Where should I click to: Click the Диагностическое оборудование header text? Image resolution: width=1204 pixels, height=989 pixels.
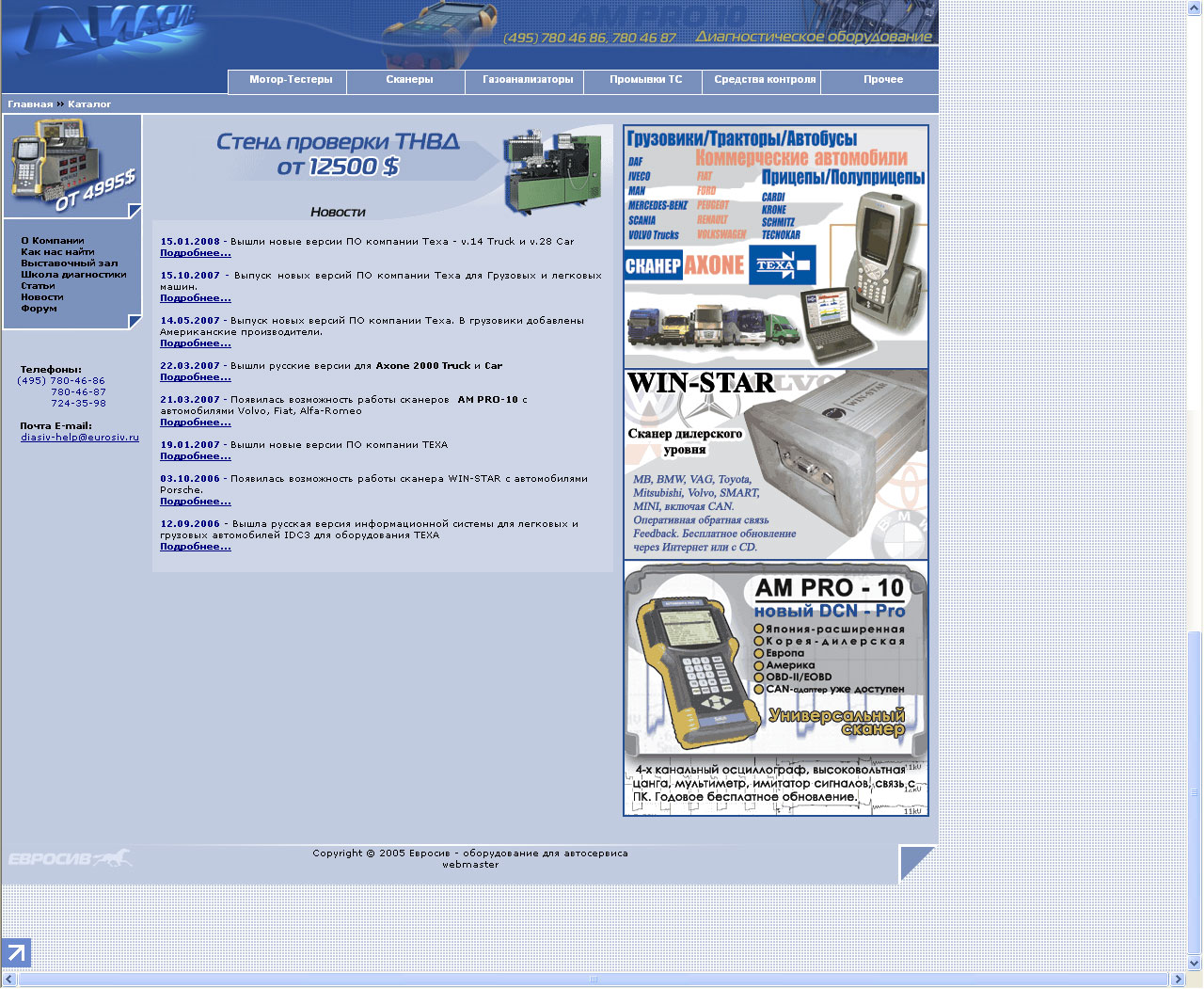pyautogui.click(x=814, y=37)
